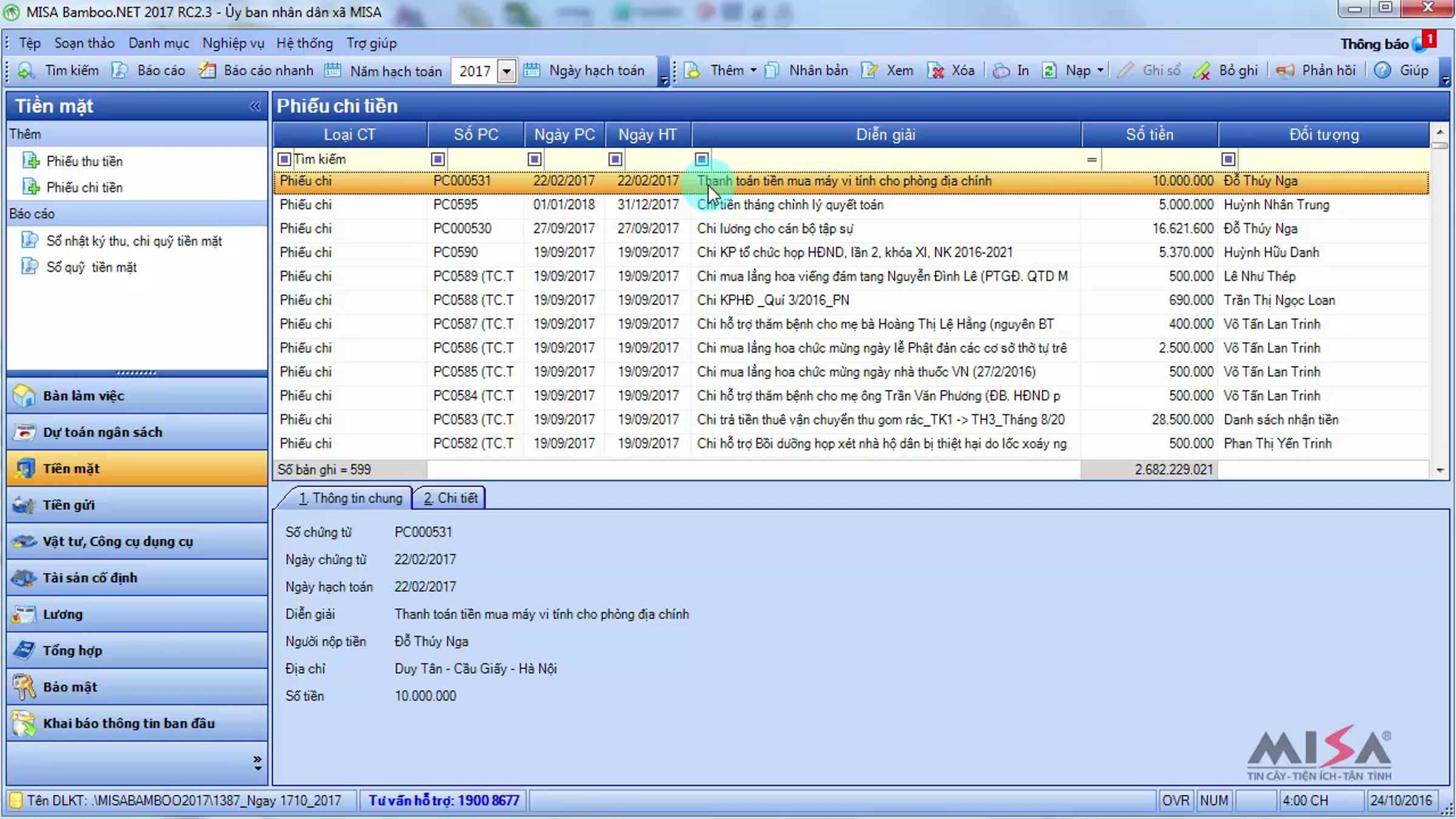This screenshot has height=819, width=1456.
Task: Click the Dự toán ngân sách sidebar icon
Action: 24,432
